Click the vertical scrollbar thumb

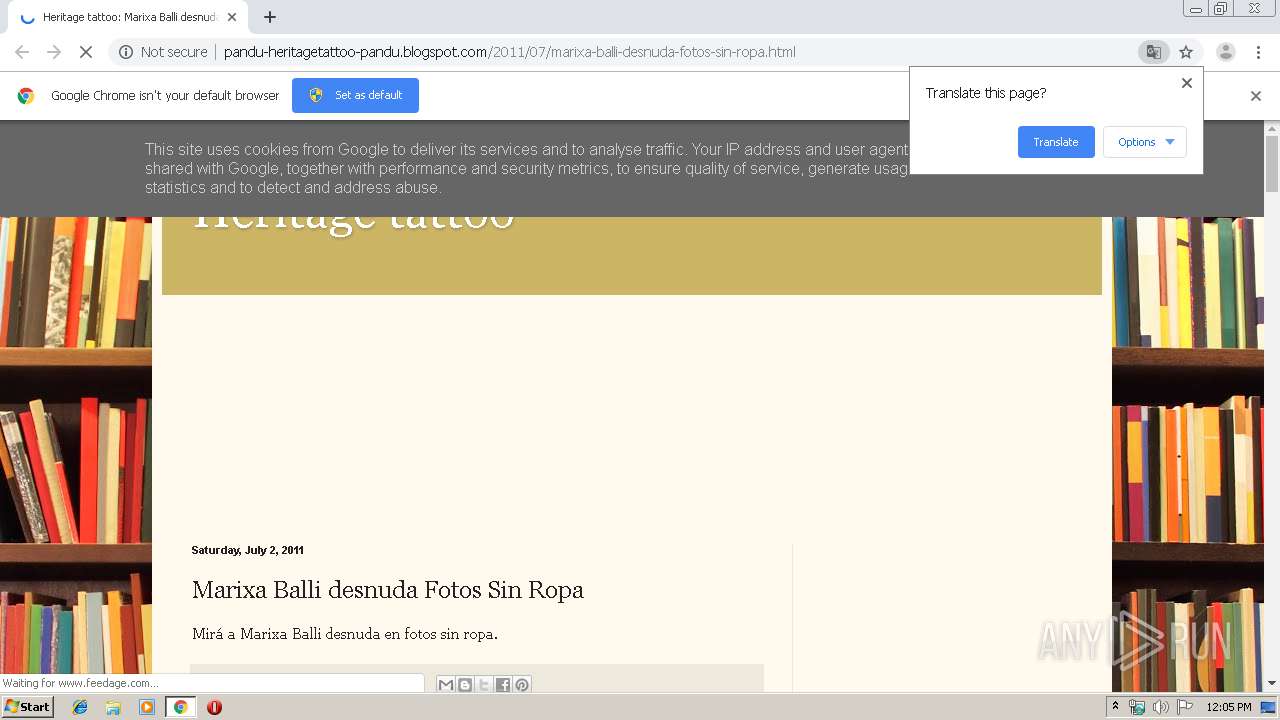click(1272, 164)
